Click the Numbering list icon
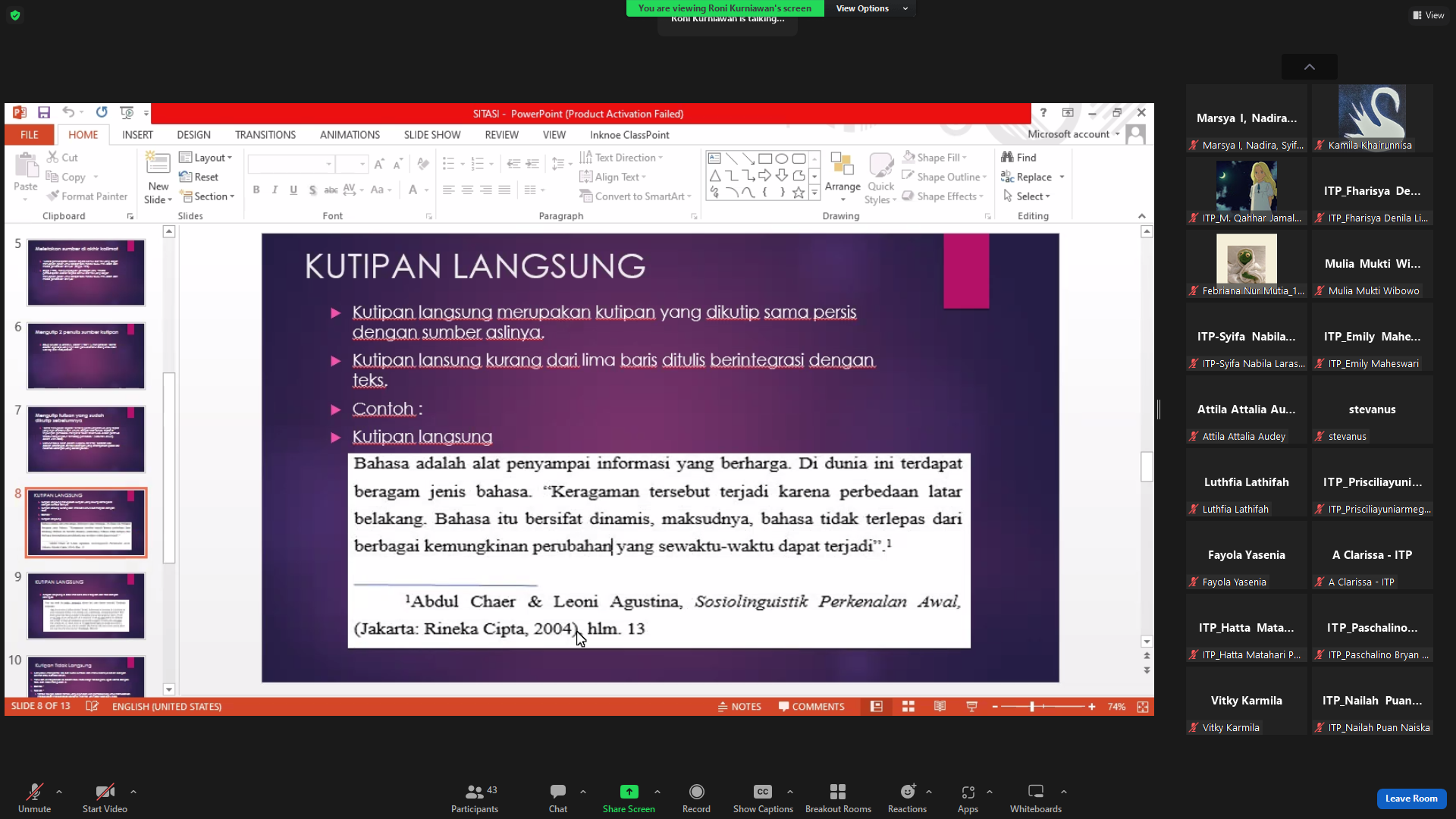This screenshot has height=819, width=1456. (477, 164)
